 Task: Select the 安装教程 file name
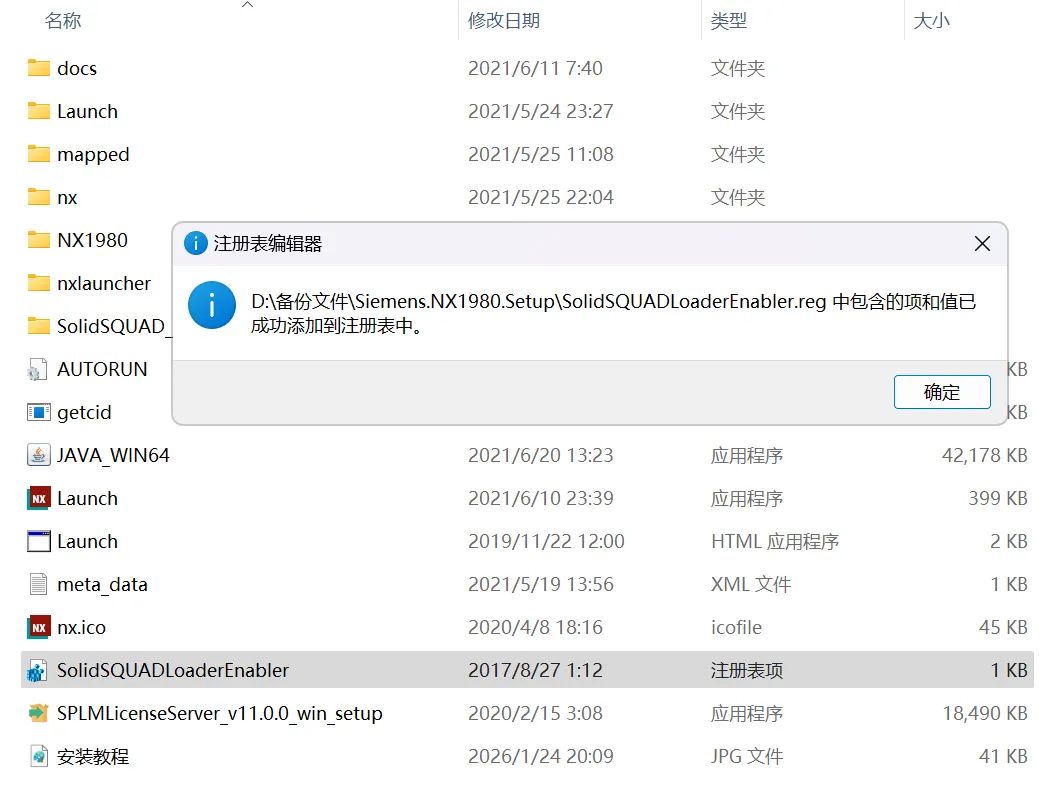pyautogui.click(x=93, y=757)
